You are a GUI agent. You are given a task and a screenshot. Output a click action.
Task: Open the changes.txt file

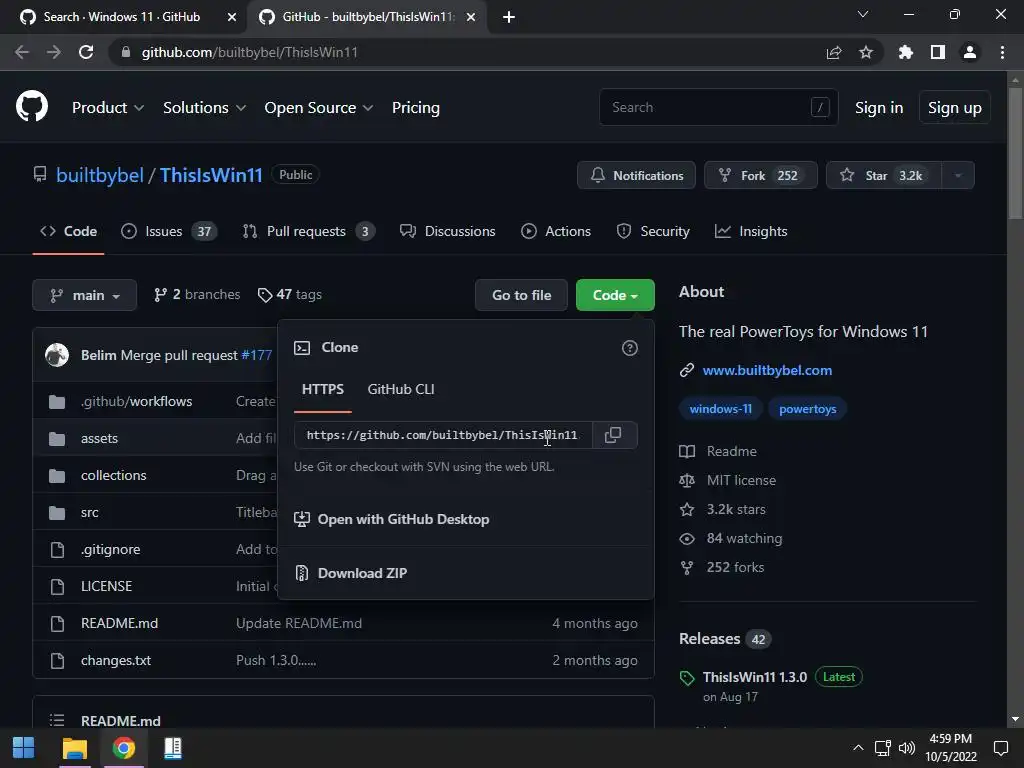116,661
